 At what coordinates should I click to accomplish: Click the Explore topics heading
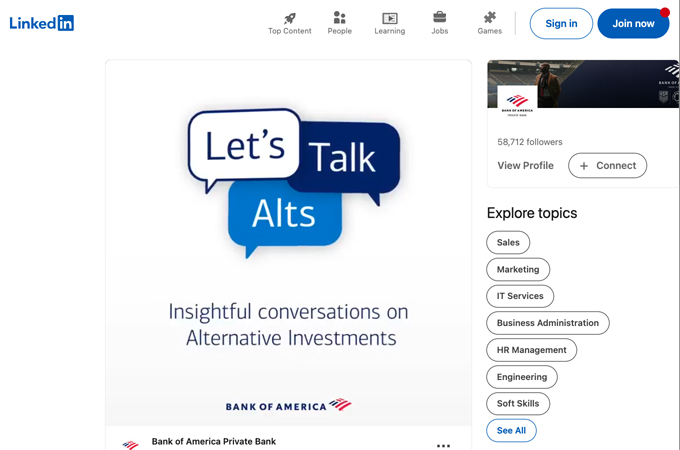(532, 213)
